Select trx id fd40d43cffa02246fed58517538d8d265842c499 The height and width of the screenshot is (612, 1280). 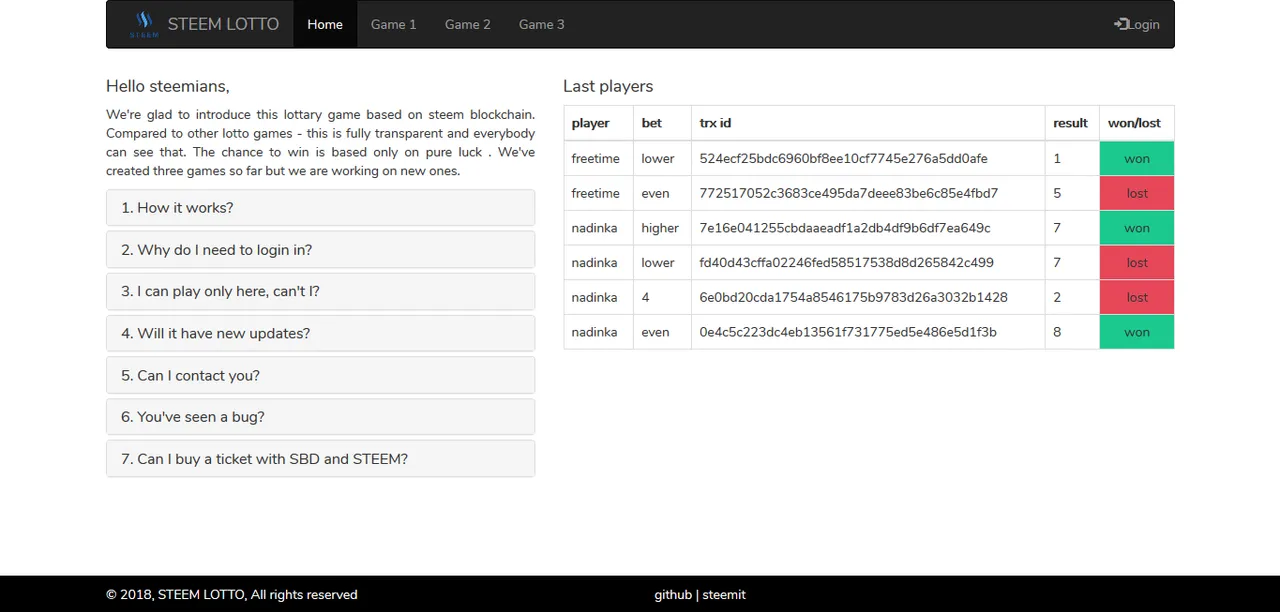coord(847,262)
